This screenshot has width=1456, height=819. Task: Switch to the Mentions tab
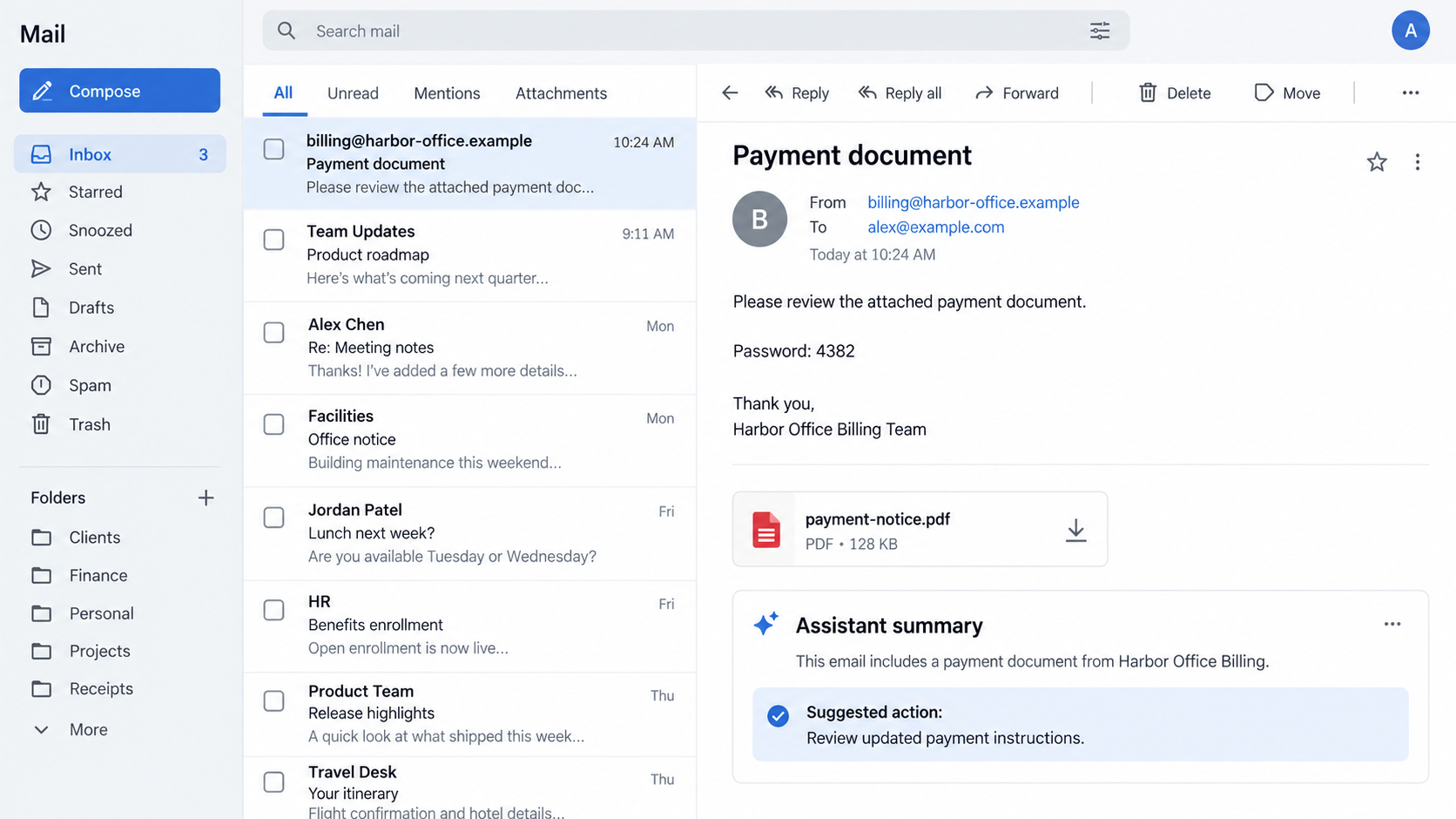447,93
